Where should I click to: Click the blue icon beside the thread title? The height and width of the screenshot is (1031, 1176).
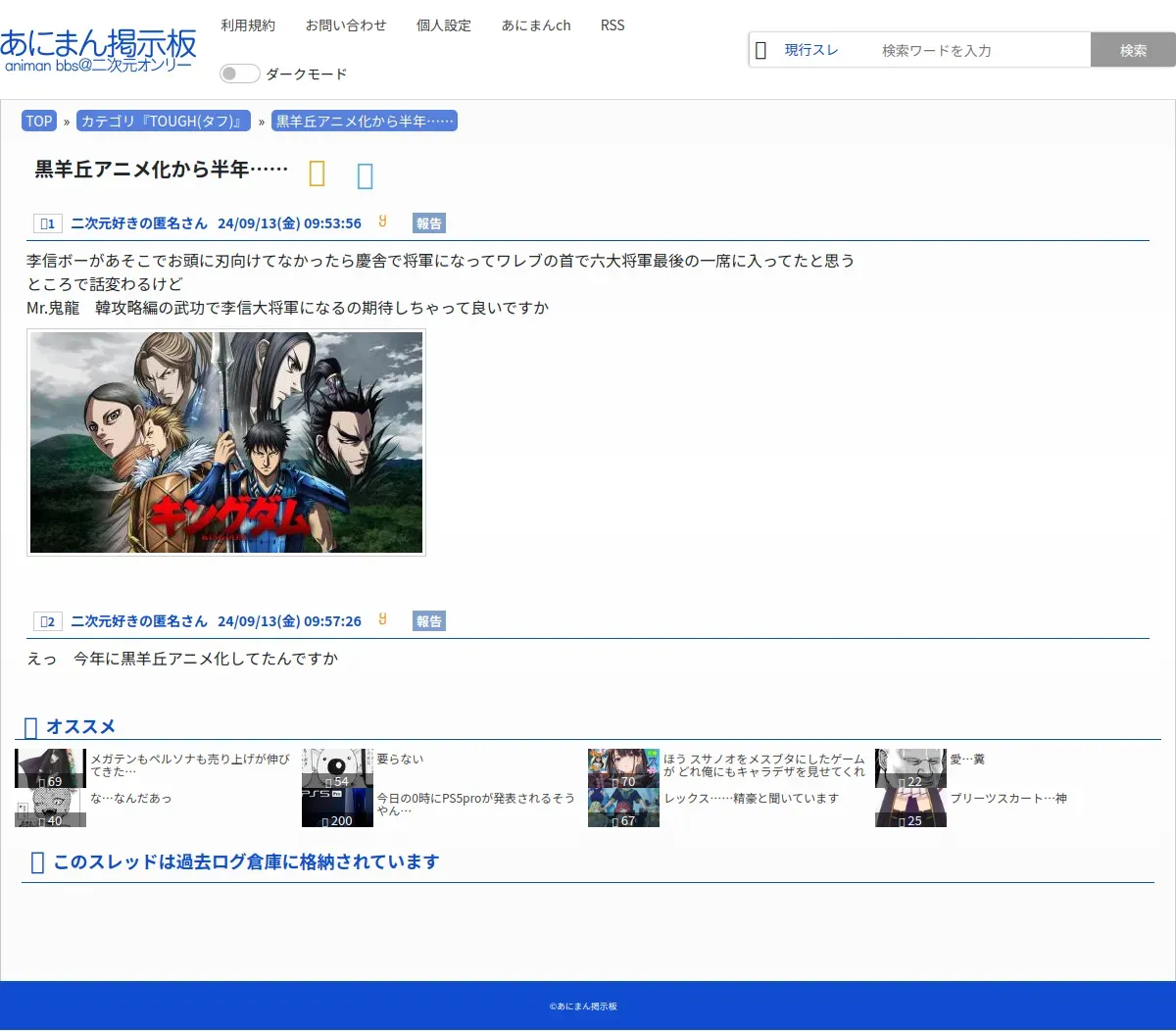tap(365, 175)
